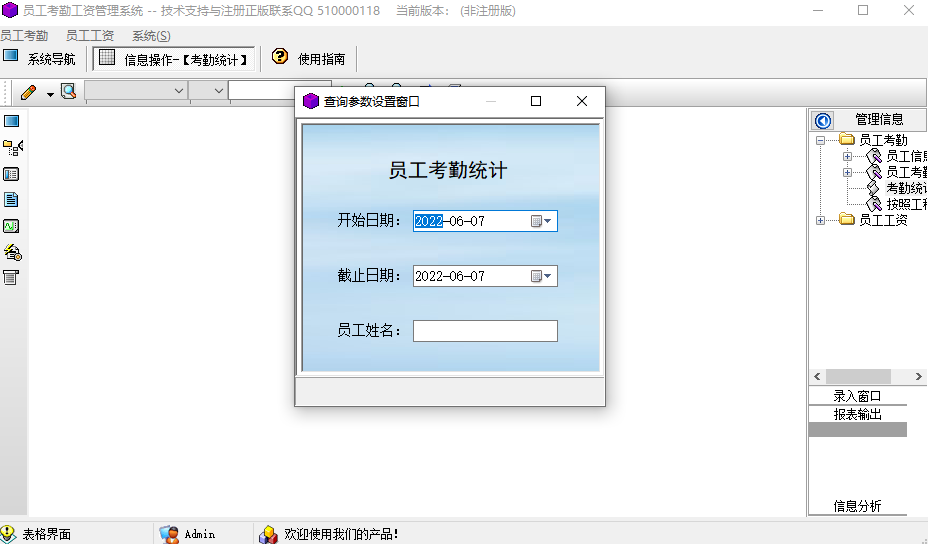This screenshot has width=928, height=544.
Task: Click the 表格界面 status bar text
Action: pos(47,535)
